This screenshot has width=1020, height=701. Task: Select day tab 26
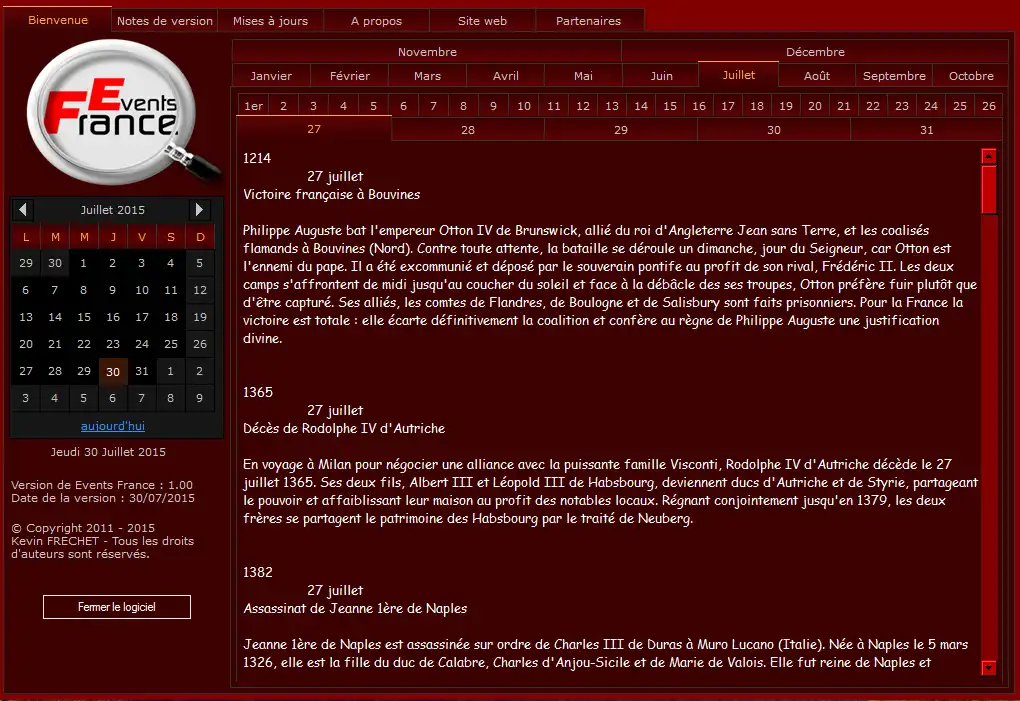[988, 105]
